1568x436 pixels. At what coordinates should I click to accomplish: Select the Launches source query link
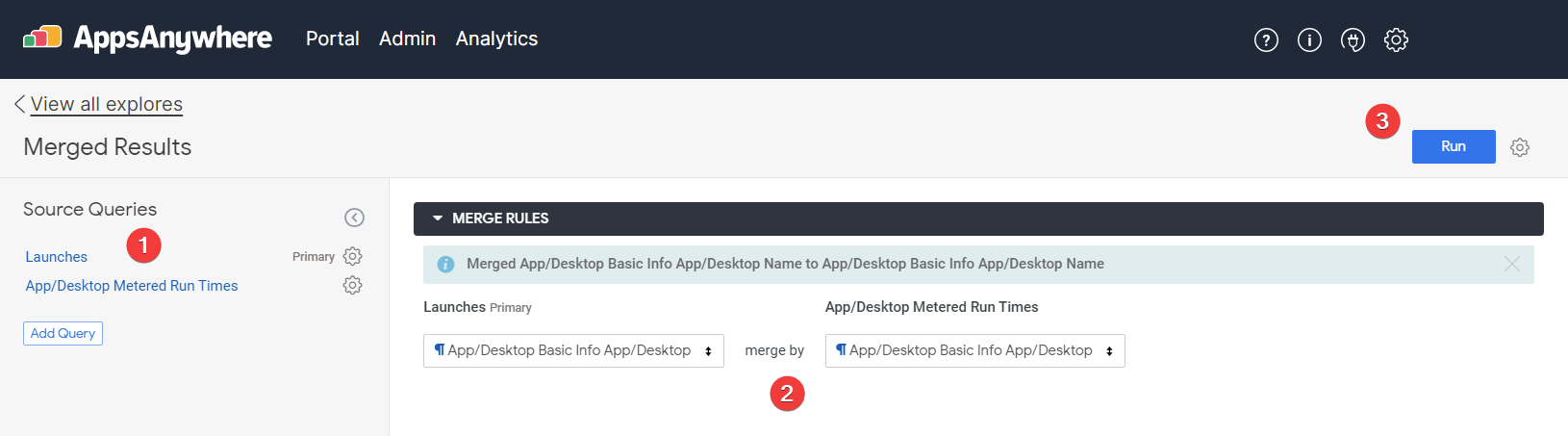pyautogui.click(x=56, y=257)
